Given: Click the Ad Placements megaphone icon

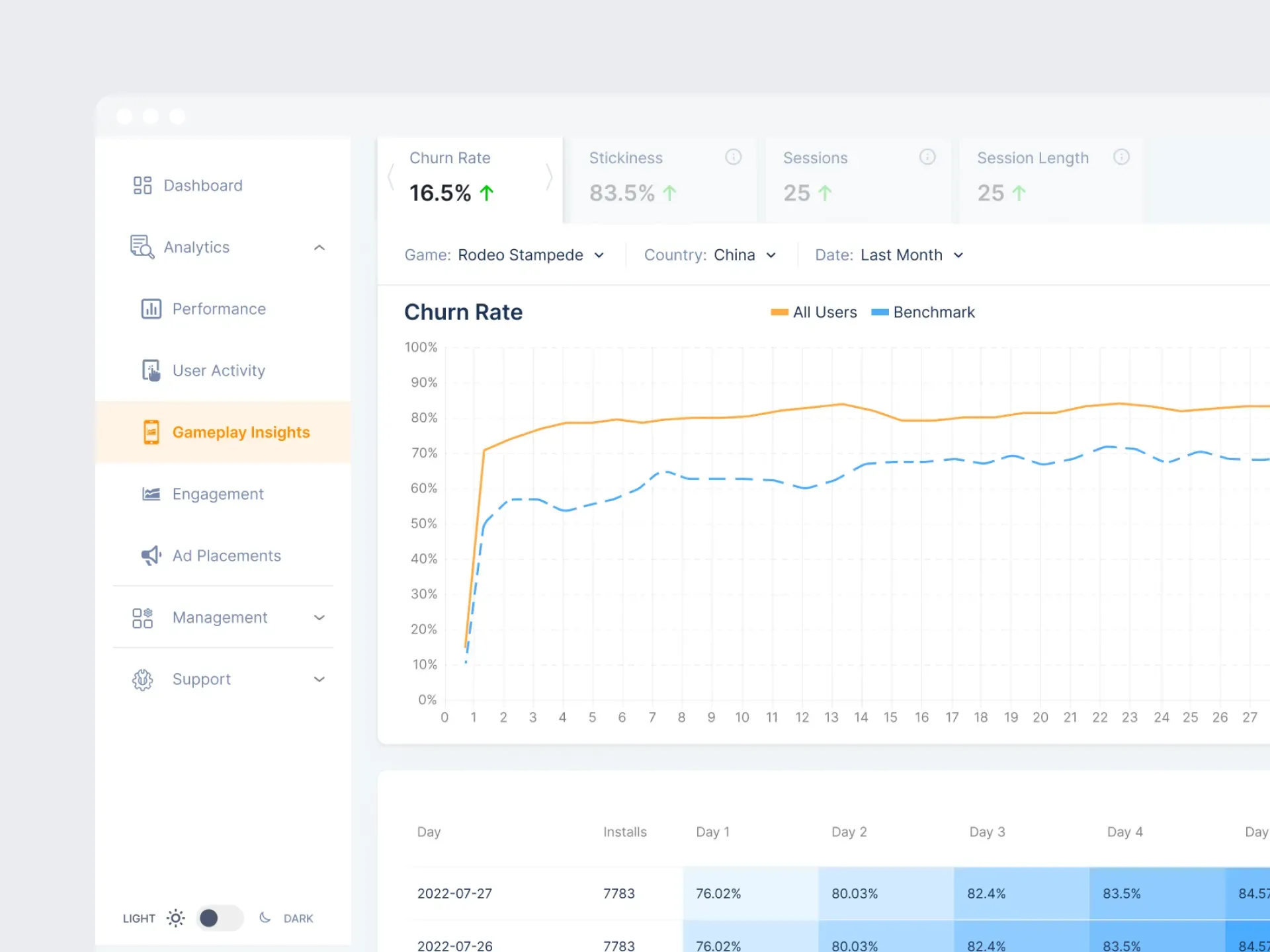Looking at the screenshot, I should [151, 555].
